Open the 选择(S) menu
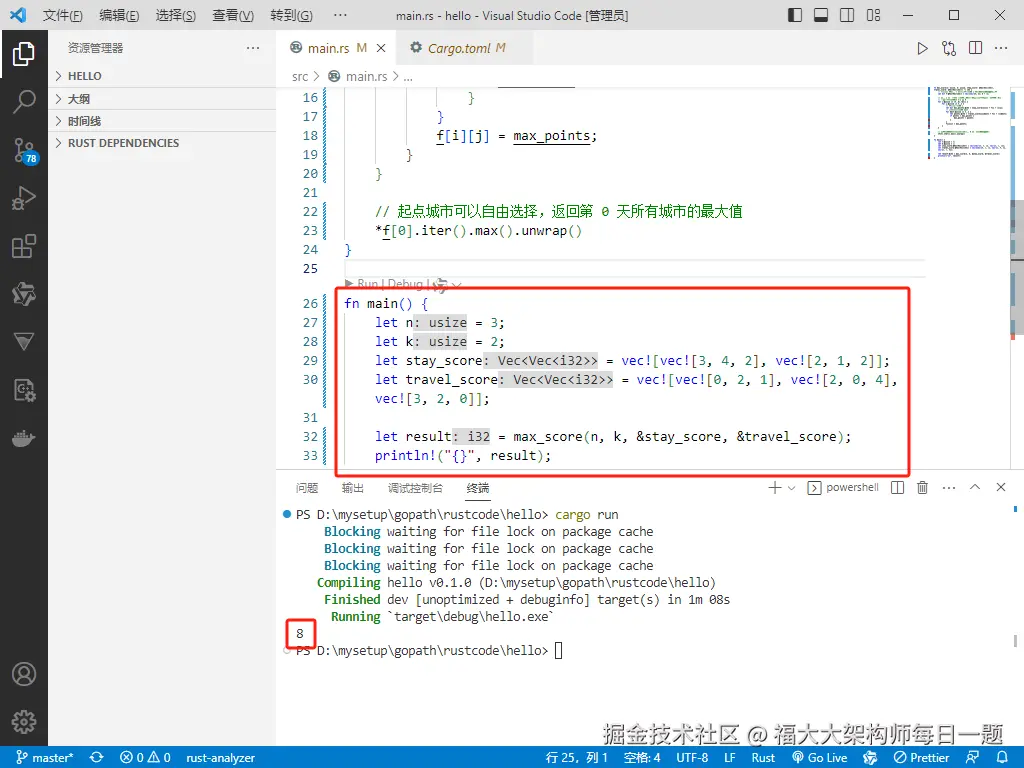 [x=176, y=15]
